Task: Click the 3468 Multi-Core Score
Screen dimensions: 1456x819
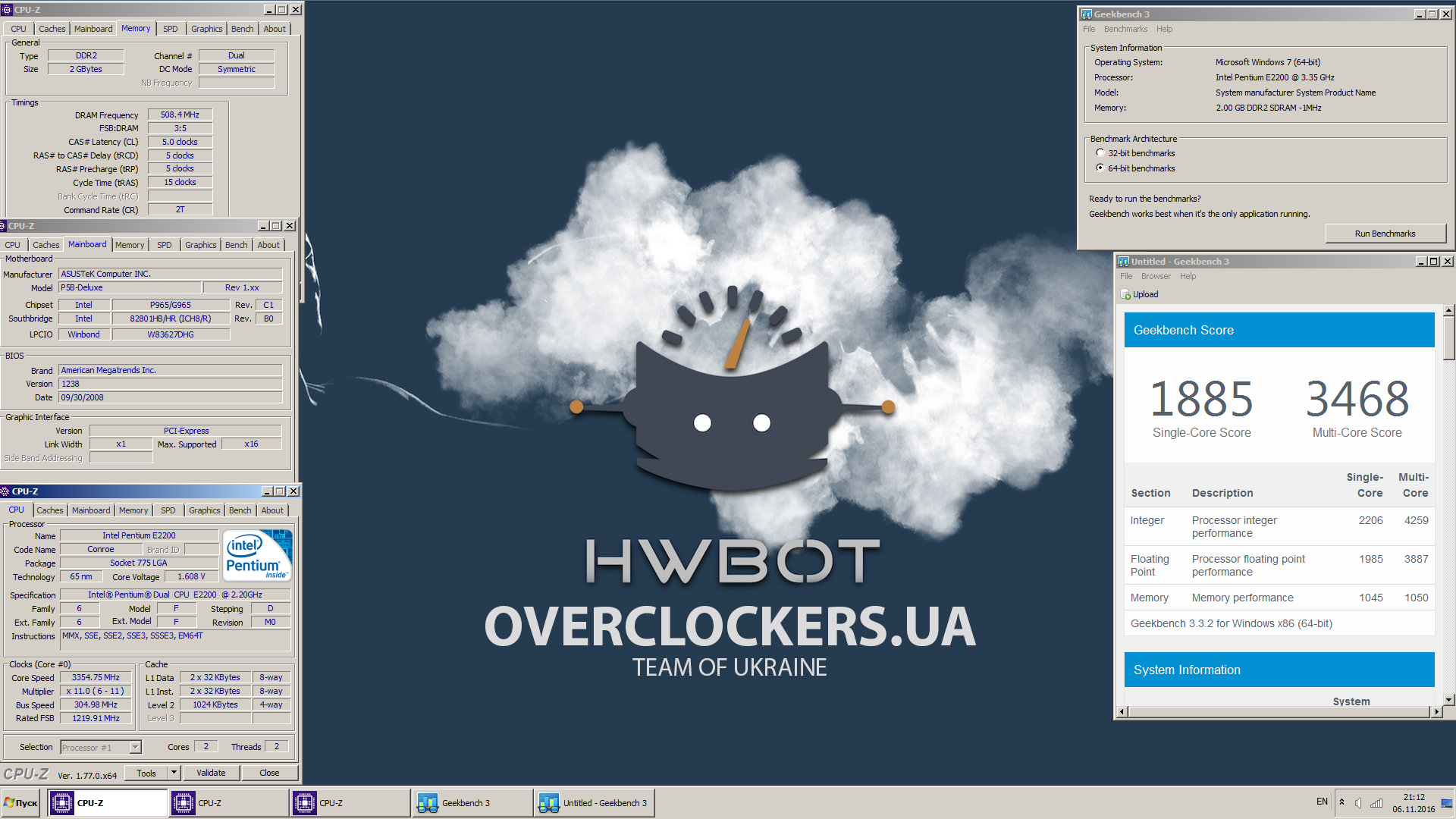Action: click(x=1357, y=399)
